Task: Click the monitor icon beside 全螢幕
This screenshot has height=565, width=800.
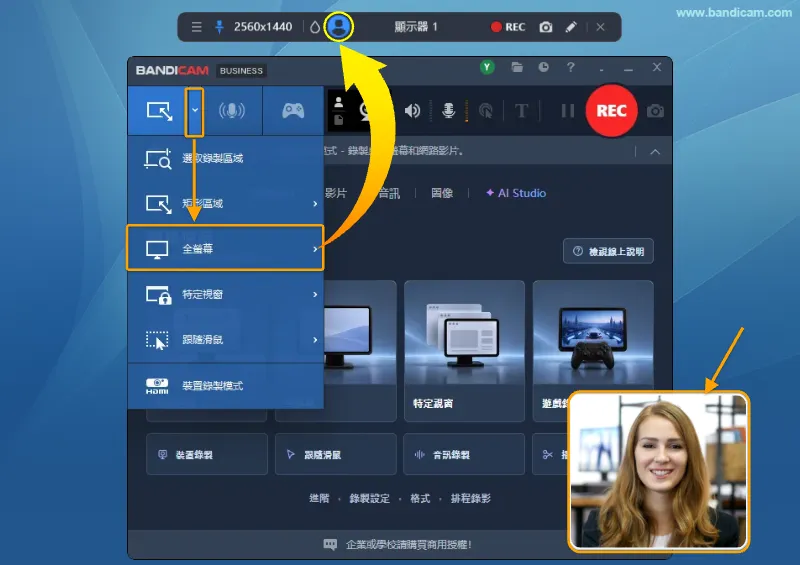Action: [157, 249]
